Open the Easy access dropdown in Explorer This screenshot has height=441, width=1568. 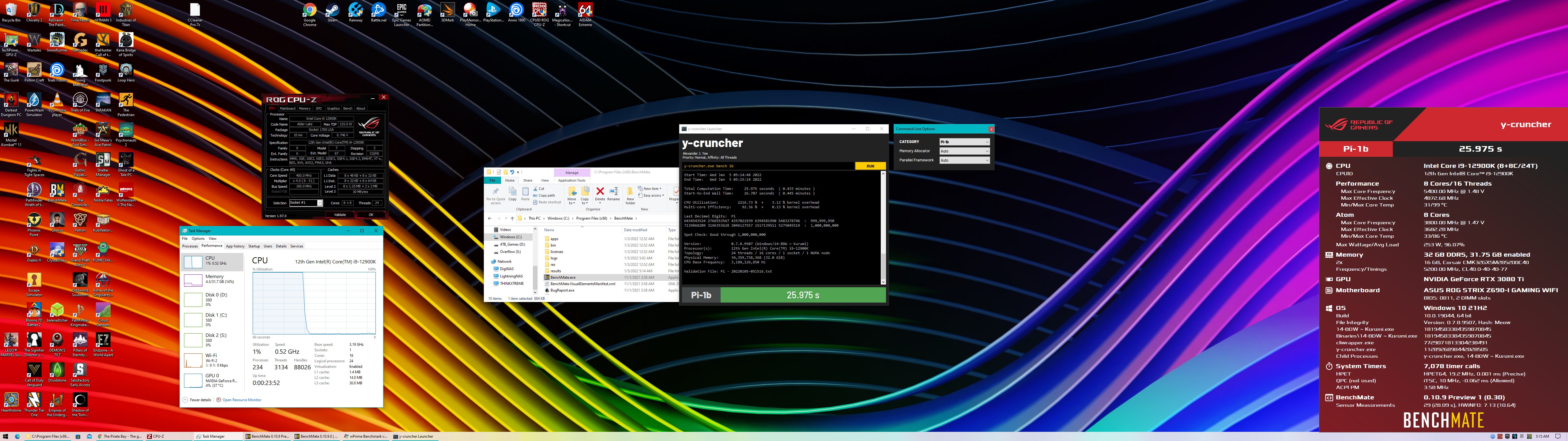[651, 195]
